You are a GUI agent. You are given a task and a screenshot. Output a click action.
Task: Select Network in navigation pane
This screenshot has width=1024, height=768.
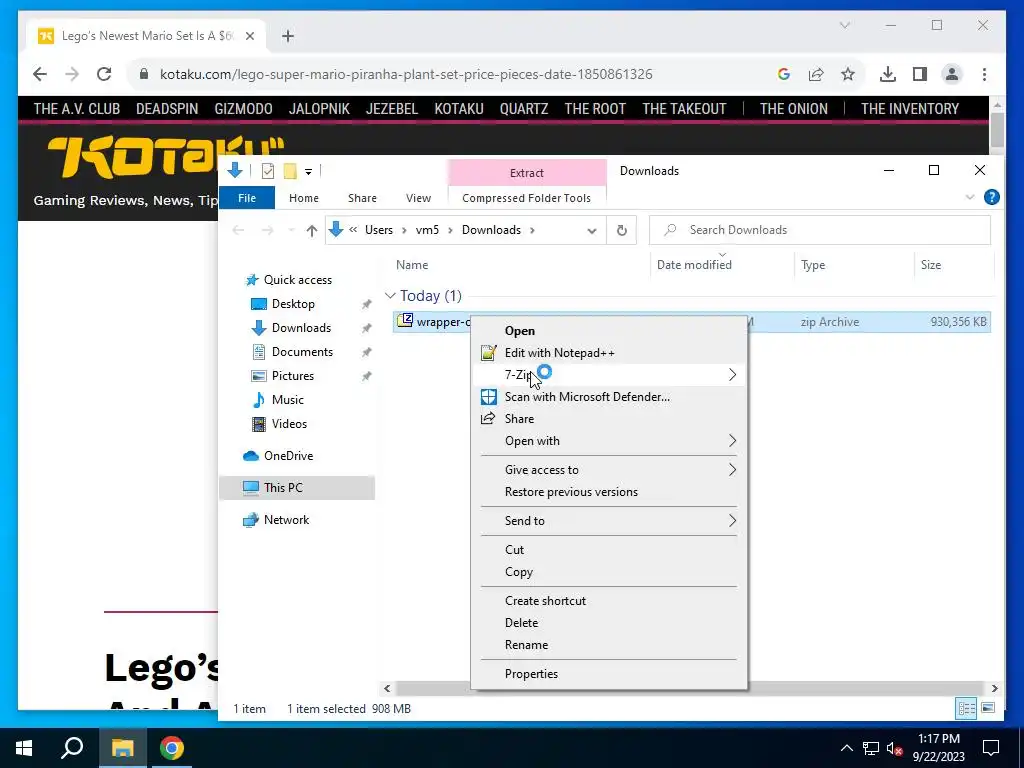coord(286,520)
